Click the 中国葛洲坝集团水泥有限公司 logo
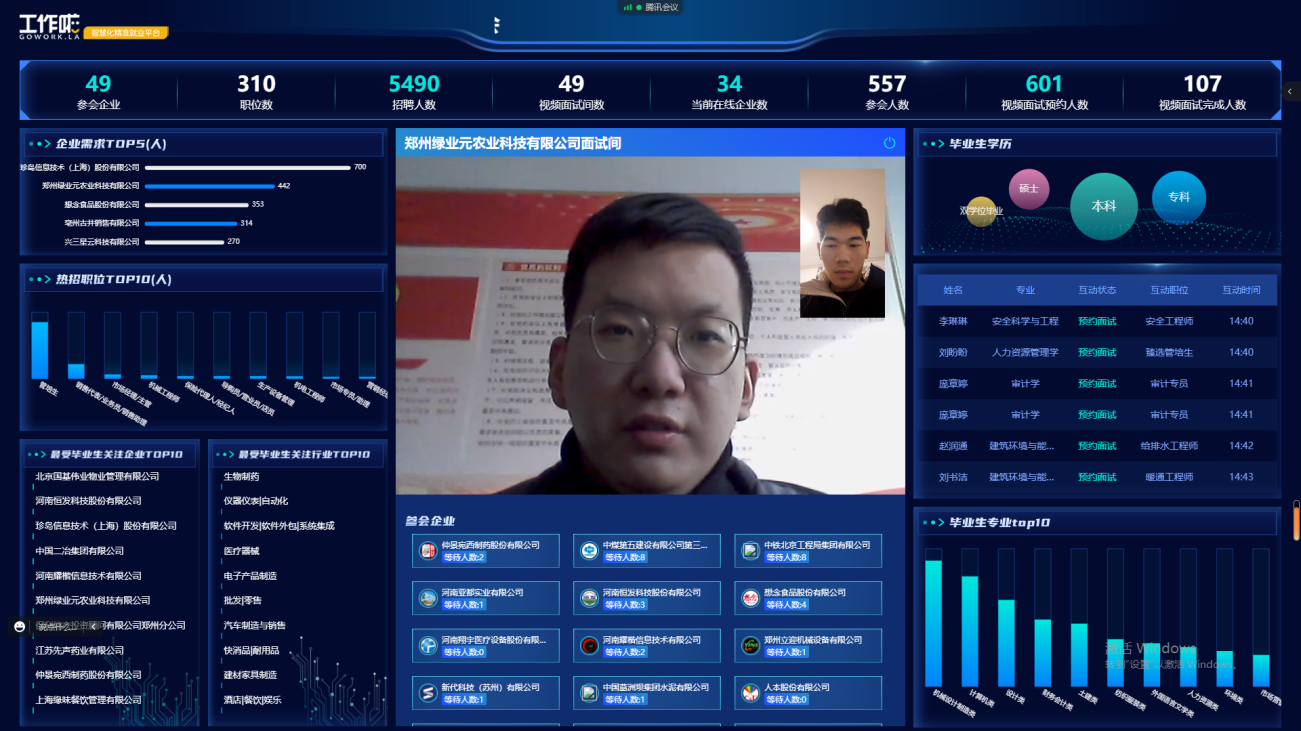1301x731 pixels. (x=589, y=693)
